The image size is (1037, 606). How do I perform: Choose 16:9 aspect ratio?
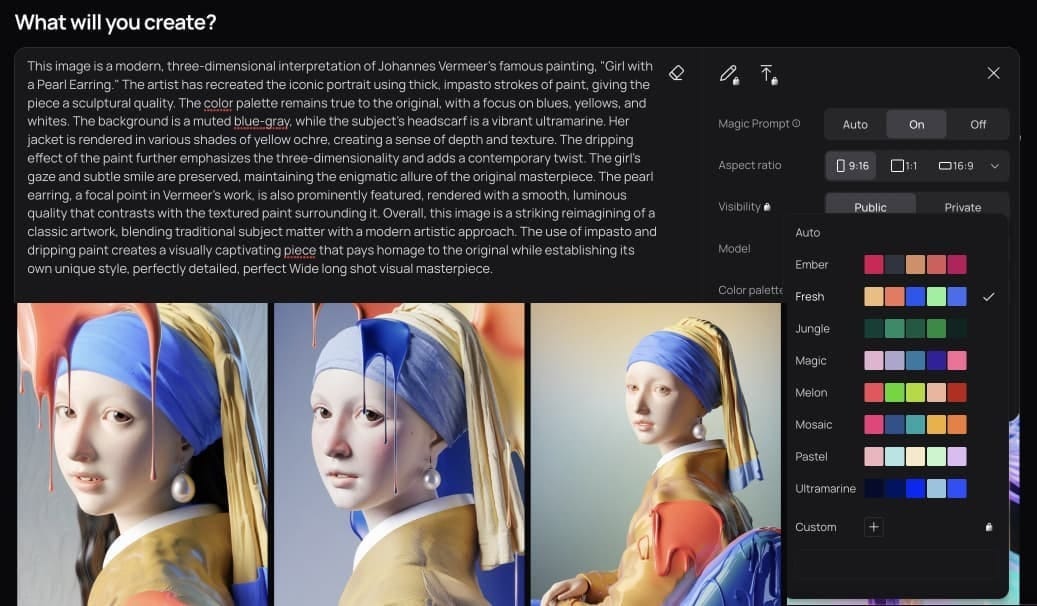[956, 165]
